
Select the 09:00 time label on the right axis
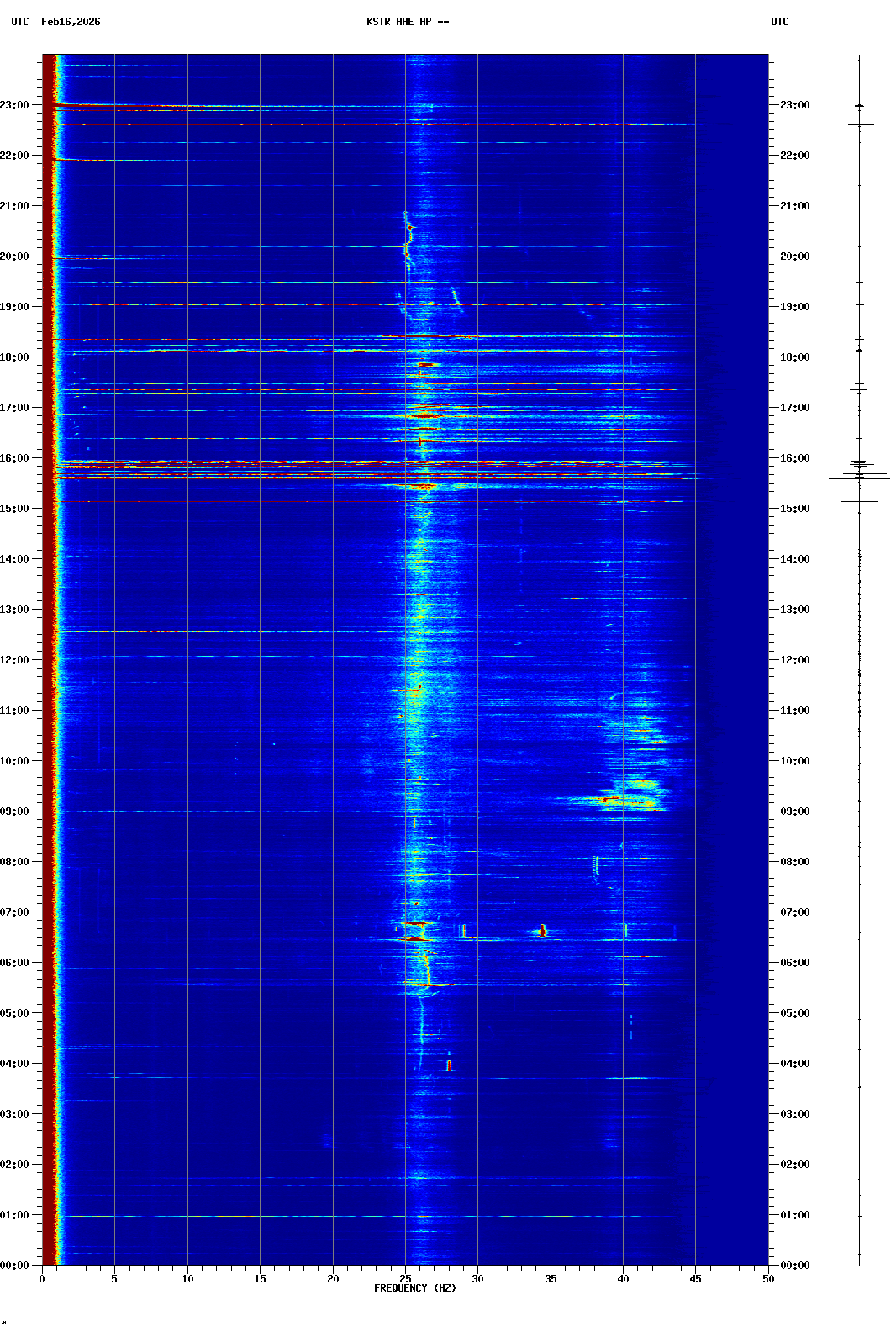click(794, 811)
